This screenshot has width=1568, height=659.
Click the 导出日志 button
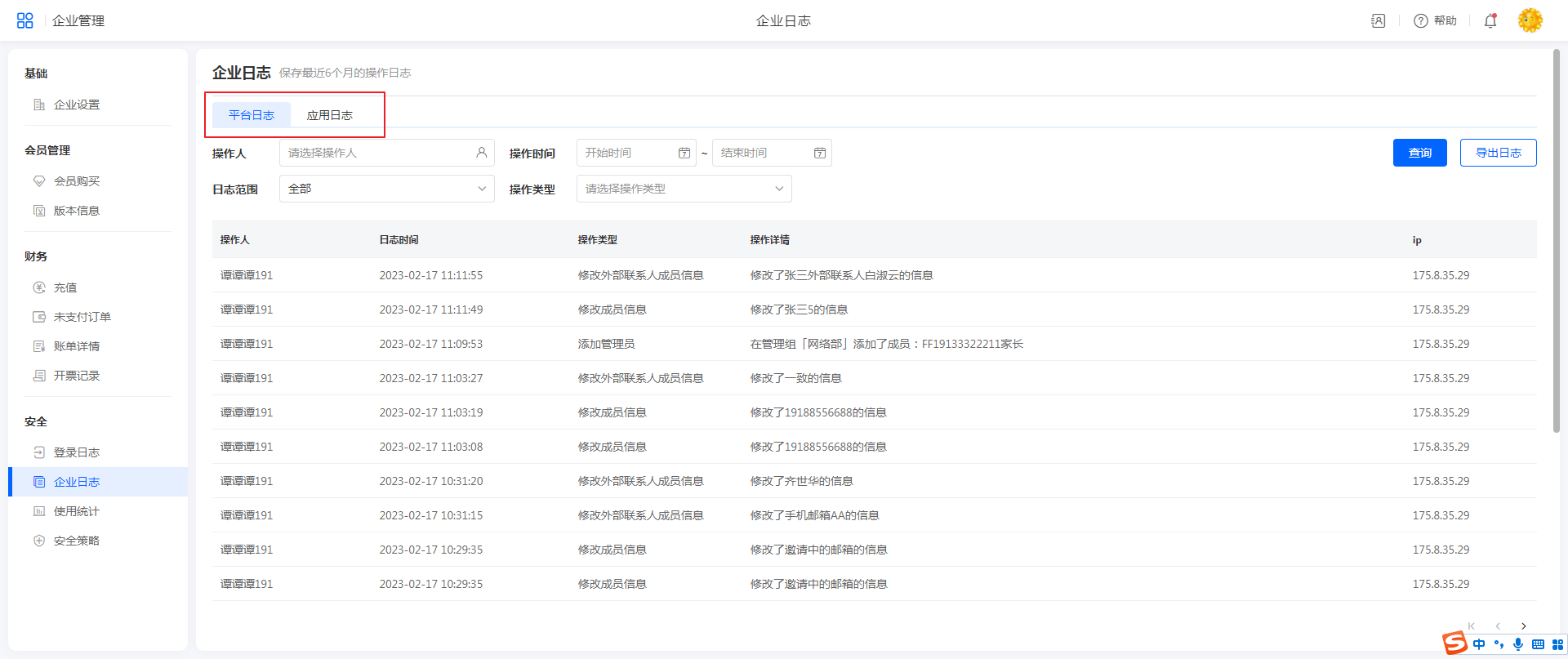[x=1498, y=153]
